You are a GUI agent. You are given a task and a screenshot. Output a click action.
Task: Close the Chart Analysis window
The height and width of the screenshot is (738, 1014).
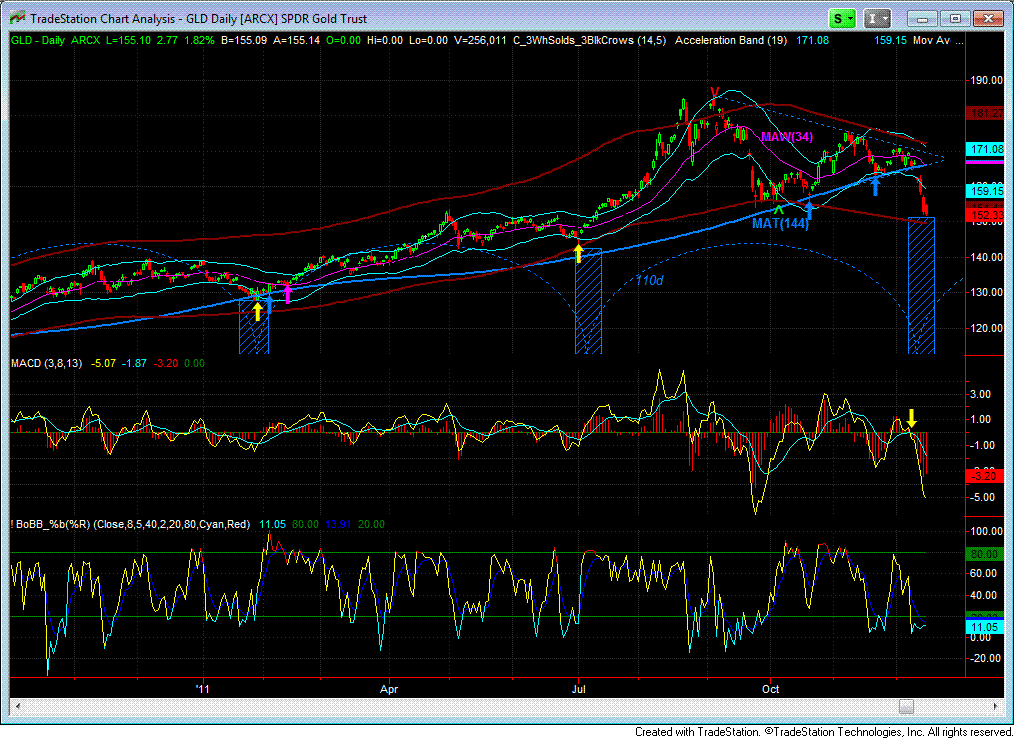point(987,19)
